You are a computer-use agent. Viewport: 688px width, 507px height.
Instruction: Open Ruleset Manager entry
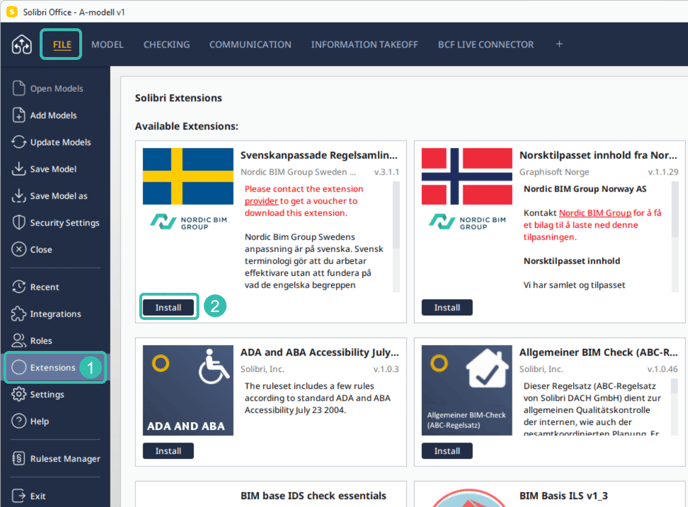click(x=65, y=459)
